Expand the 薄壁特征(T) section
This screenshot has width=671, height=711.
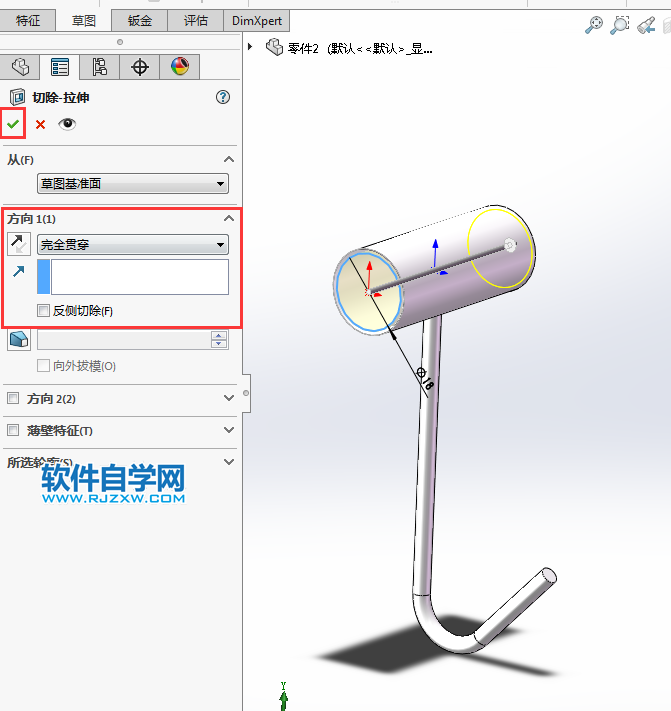229,430
